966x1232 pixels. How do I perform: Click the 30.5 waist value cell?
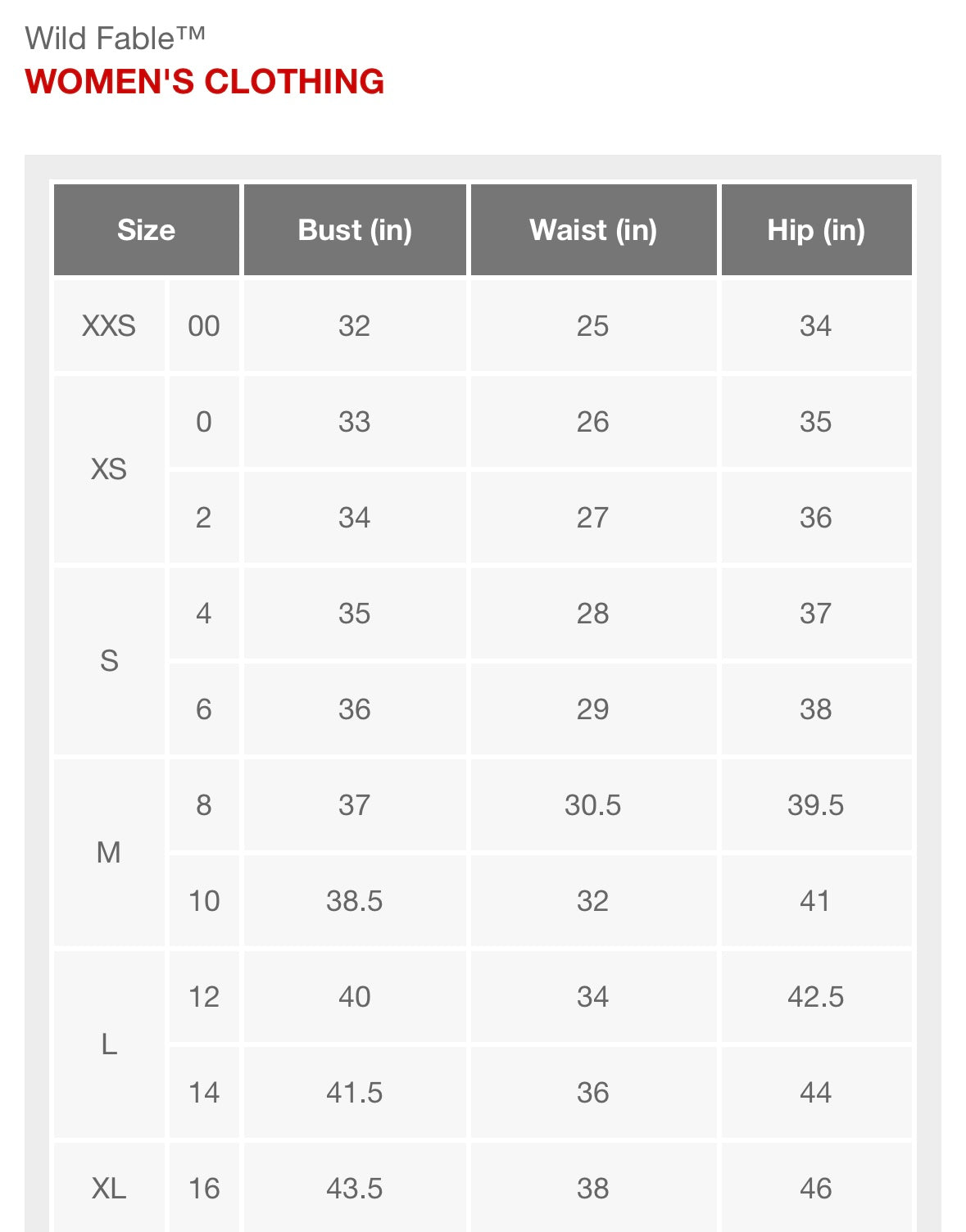[593, 805]
